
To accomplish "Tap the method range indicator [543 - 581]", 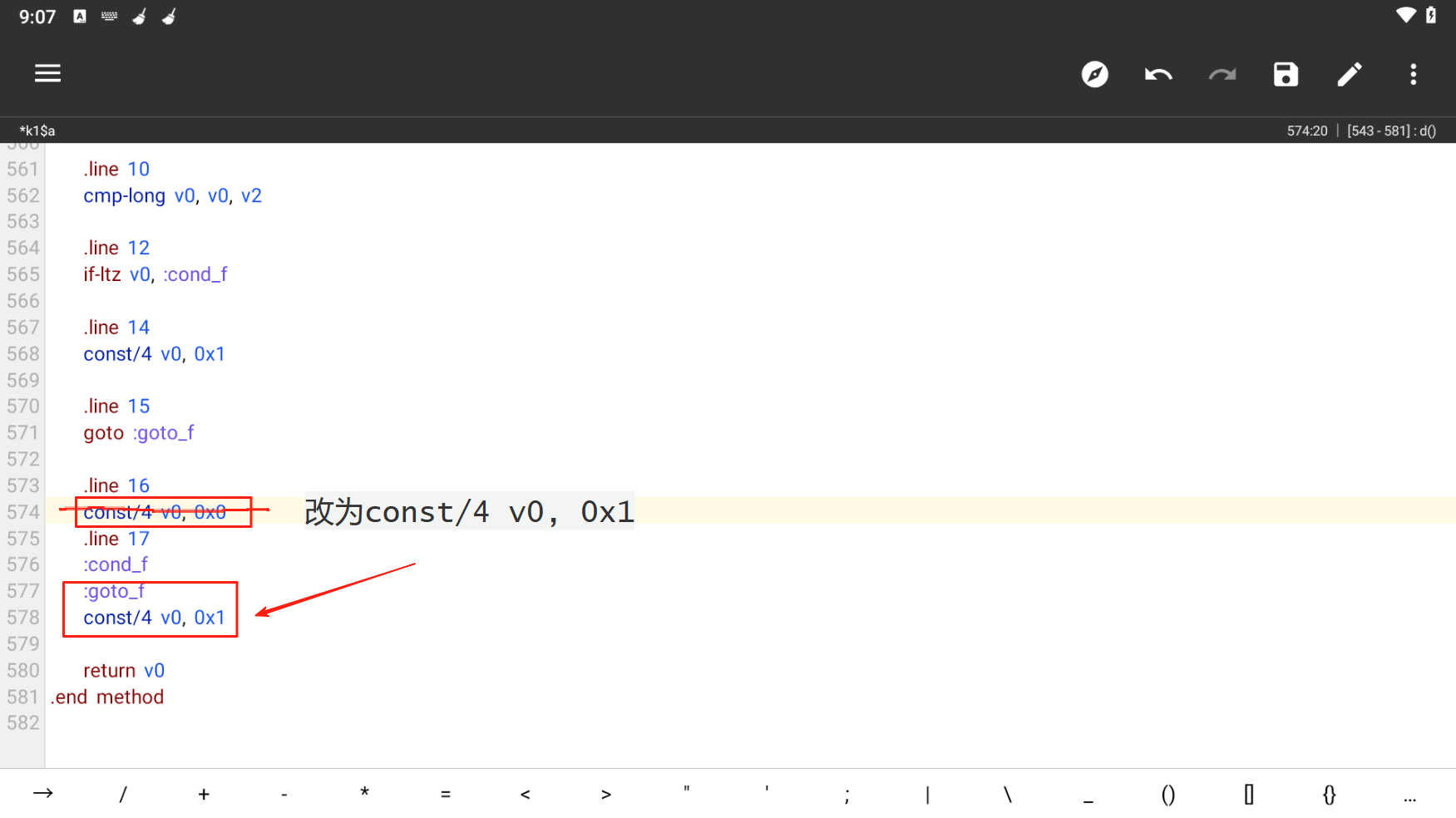I will pyautogui.click(x=1391, y=131).
